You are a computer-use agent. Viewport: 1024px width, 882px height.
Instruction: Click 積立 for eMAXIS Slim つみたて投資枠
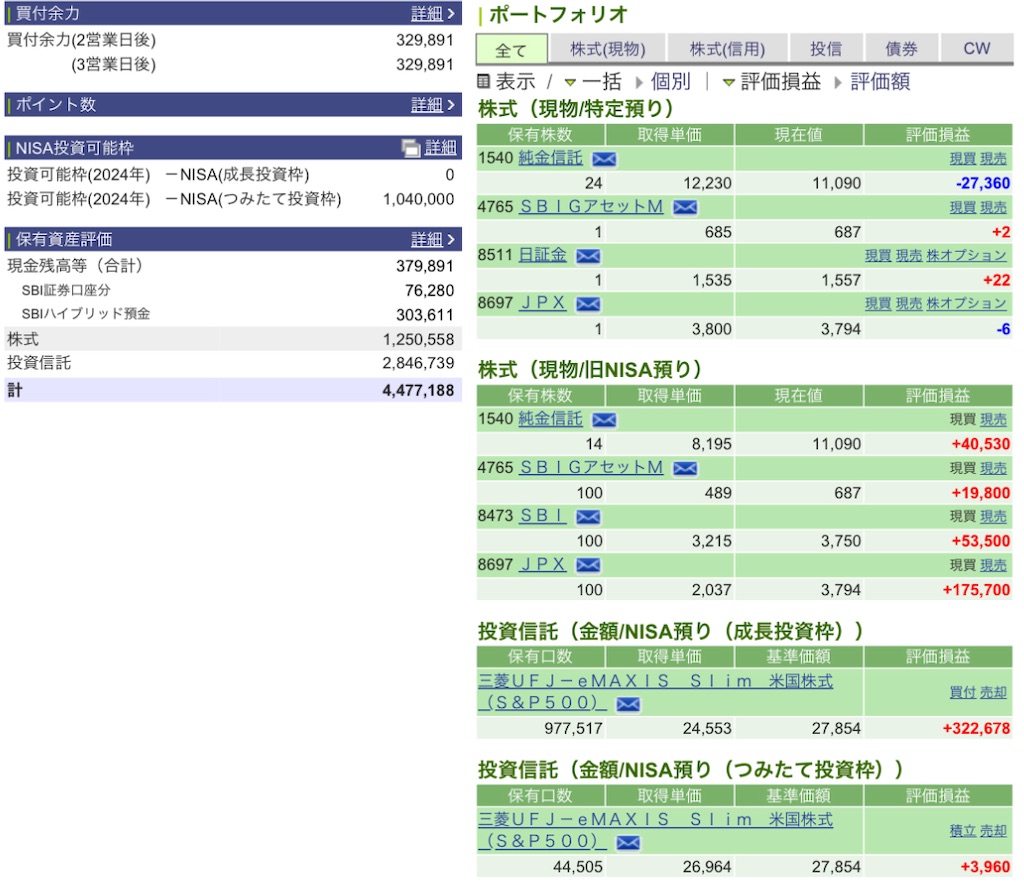962,830
